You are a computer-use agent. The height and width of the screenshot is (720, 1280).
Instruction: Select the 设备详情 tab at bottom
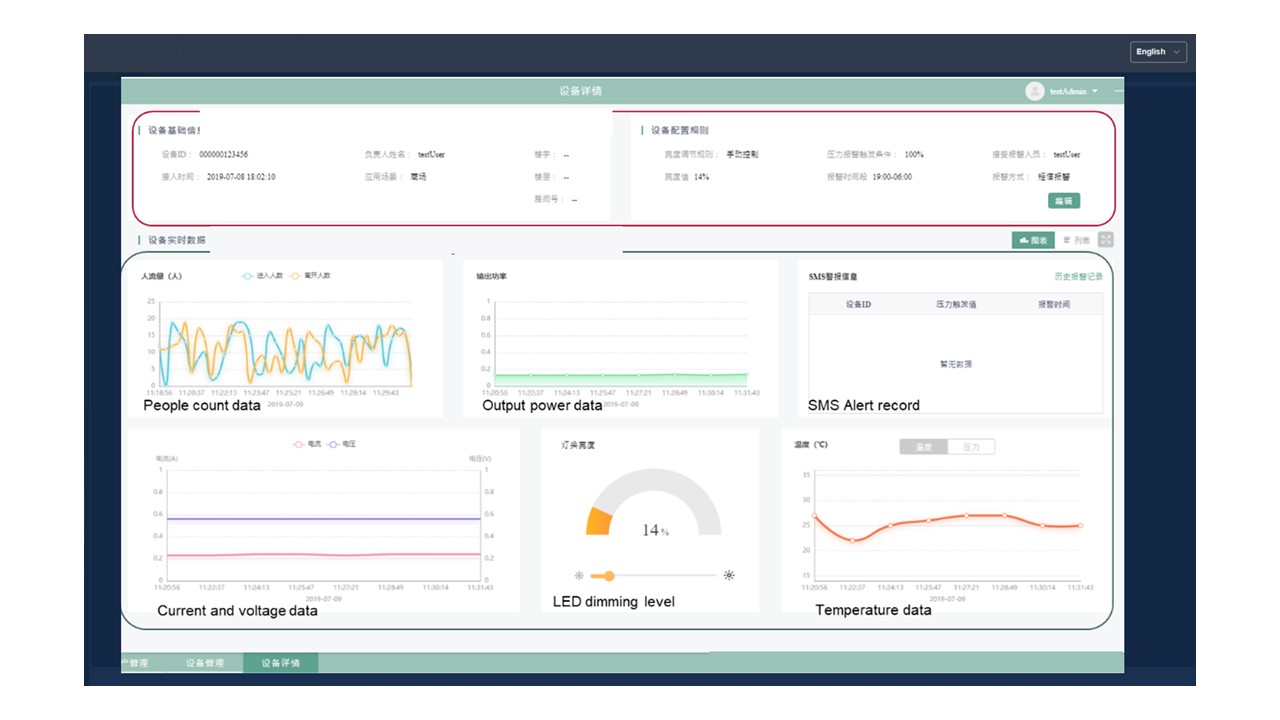pyautogui.click(x=283, y=662)
